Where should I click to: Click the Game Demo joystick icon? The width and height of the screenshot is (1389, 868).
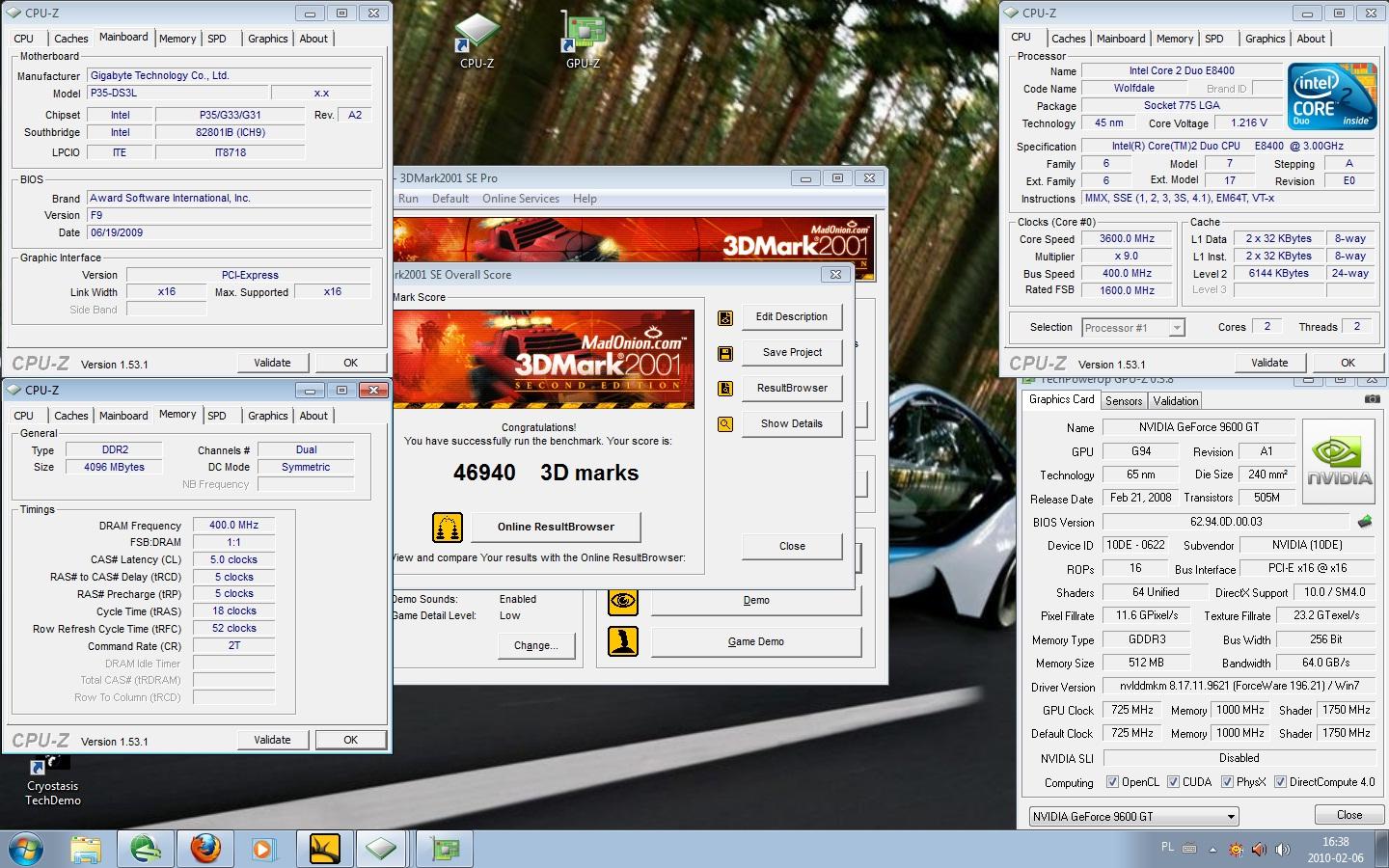tap(623, 641)
